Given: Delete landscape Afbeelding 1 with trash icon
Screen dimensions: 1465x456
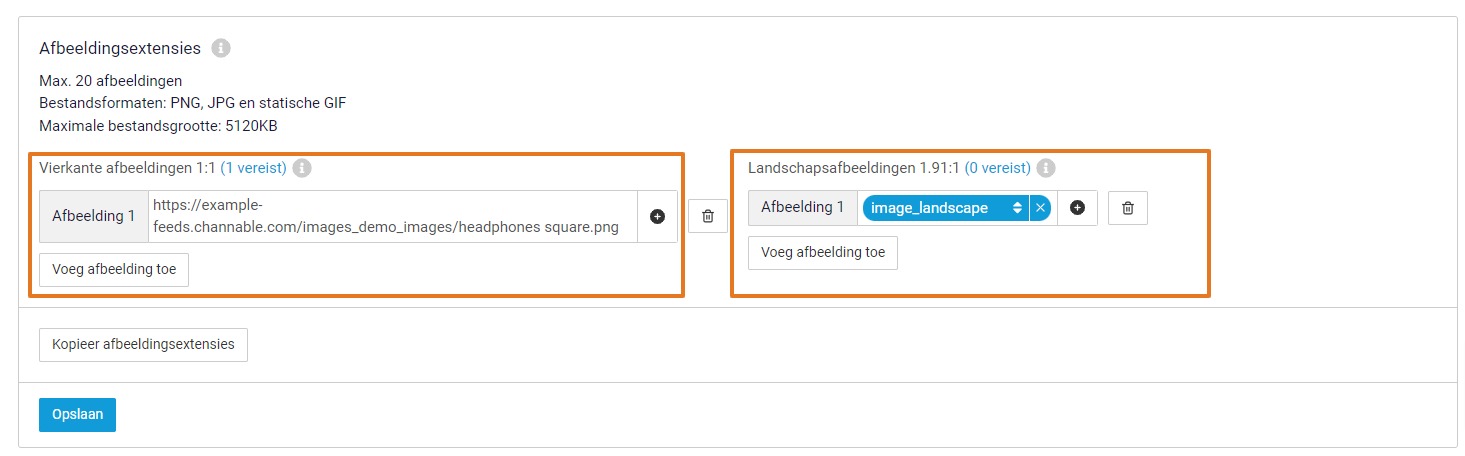Looking at the screenshot, I should click(x=1128, y=208).
